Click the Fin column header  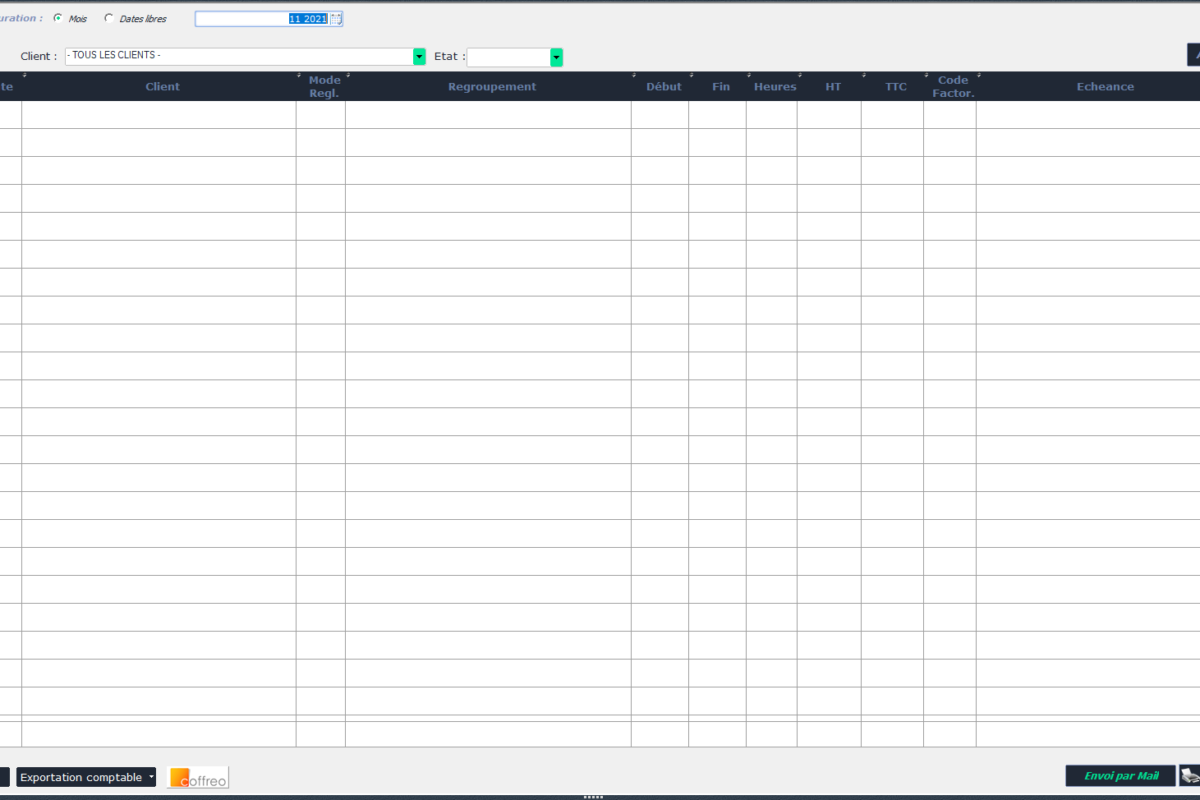click(720, 87)
